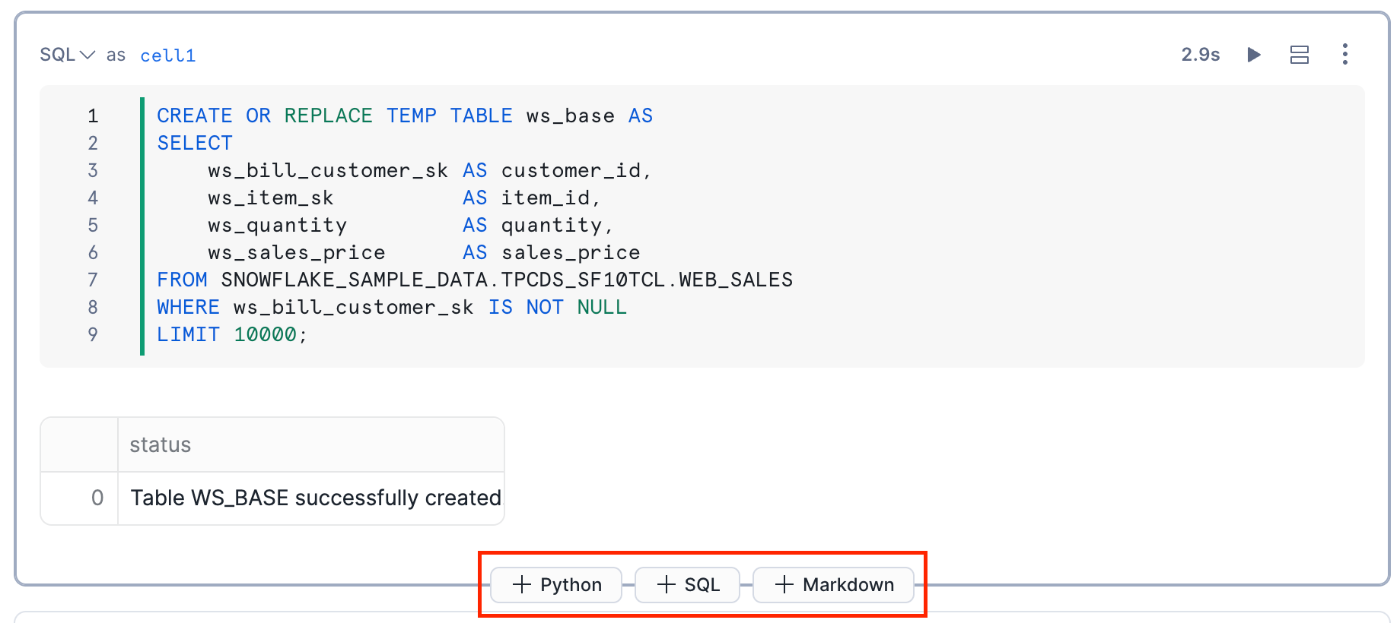1400x623 pixels.
Task: Click line number 9 in the gutter
Action: [93, 334]
